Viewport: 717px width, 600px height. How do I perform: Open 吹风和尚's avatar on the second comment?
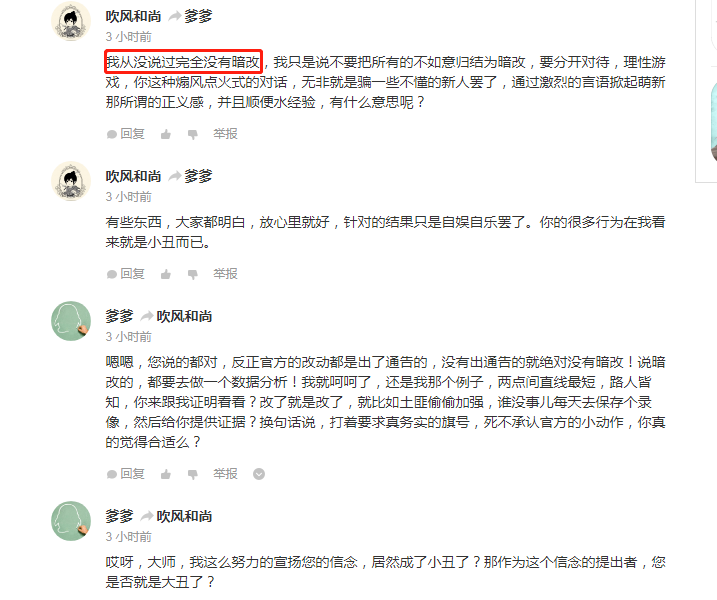71,181
